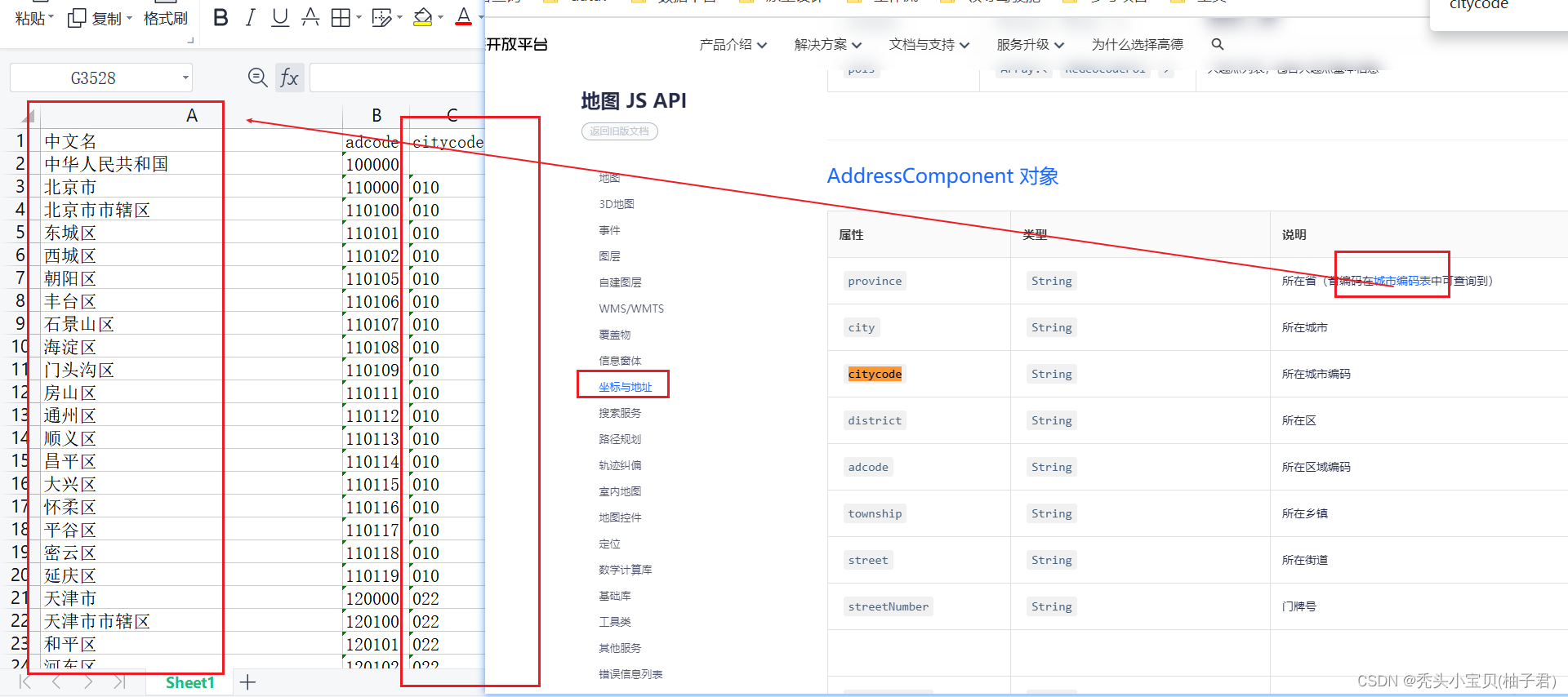Open 坐标与地址 in the docs sidebar

pyautogui.click(x=625, y=387)
